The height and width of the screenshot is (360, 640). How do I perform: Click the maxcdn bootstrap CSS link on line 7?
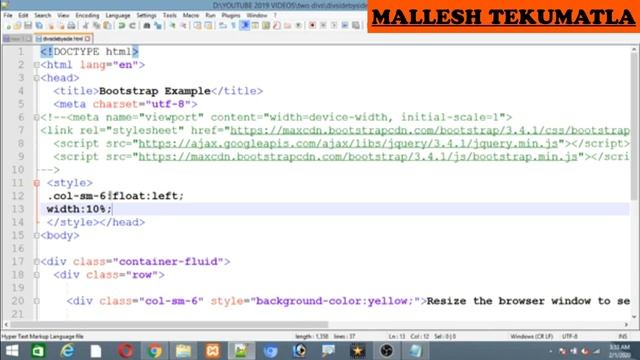point(430,131)
